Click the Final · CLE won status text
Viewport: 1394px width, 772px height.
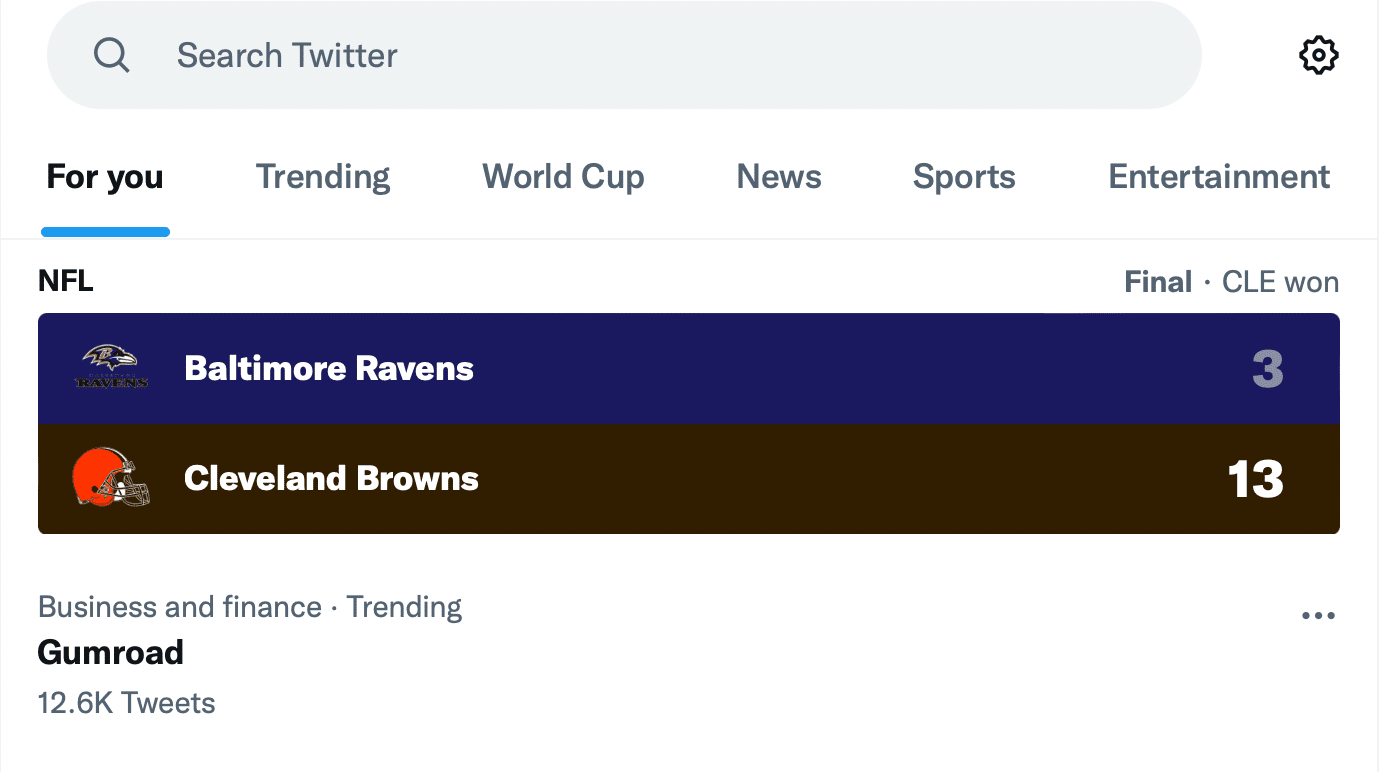[x=1231, y=282]
